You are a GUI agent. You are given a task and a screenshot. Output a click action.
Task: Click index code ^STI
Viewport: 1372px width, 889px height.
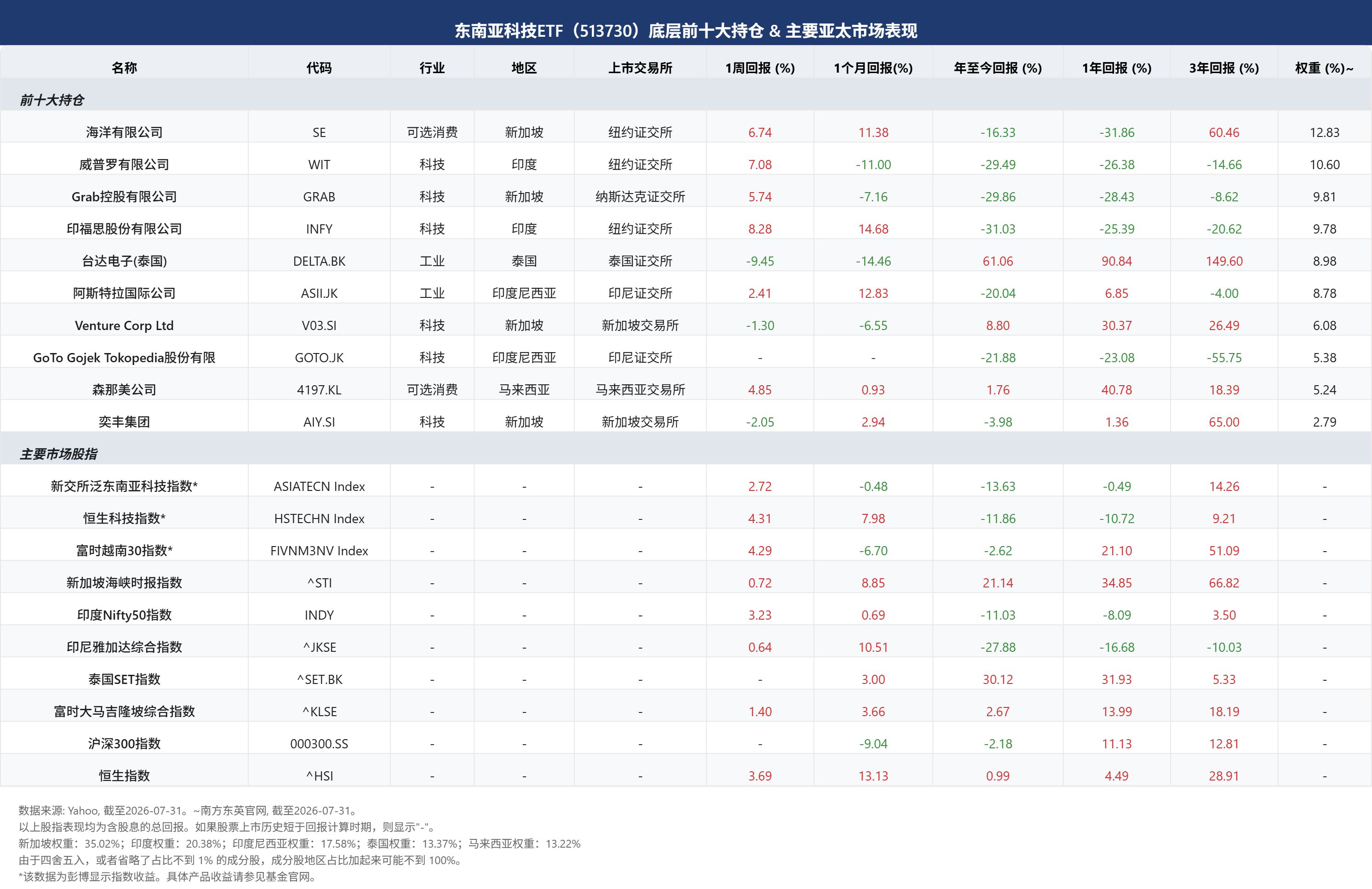tap(319, 583)
